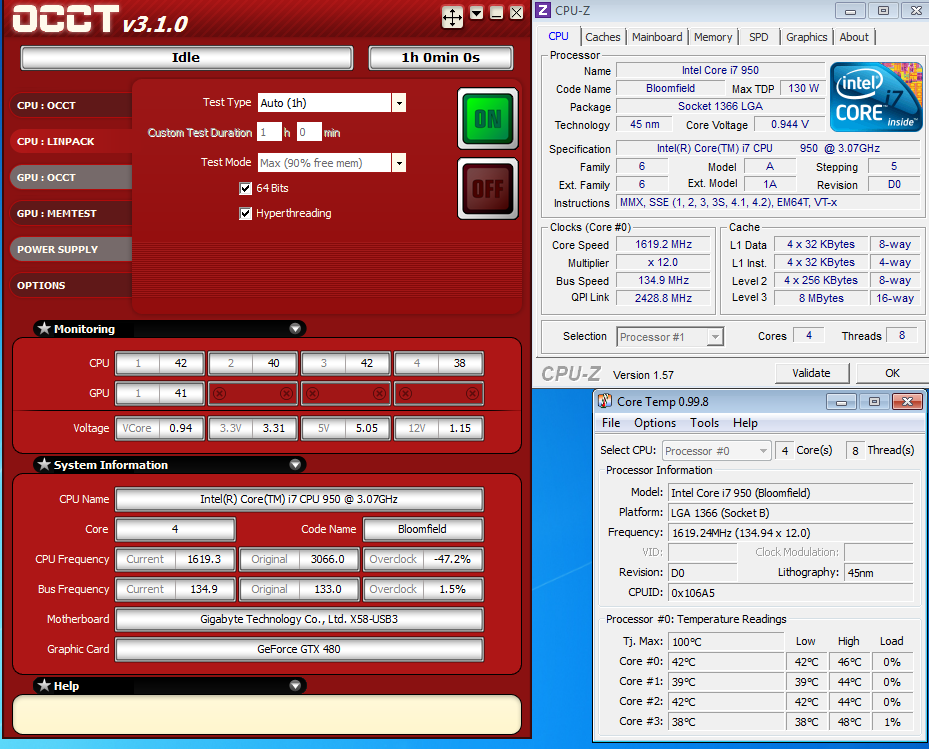Open the Test Mode dropdown
Image resolution: width=929 pixels, height=749 pixels.
(x=399, y=162)
